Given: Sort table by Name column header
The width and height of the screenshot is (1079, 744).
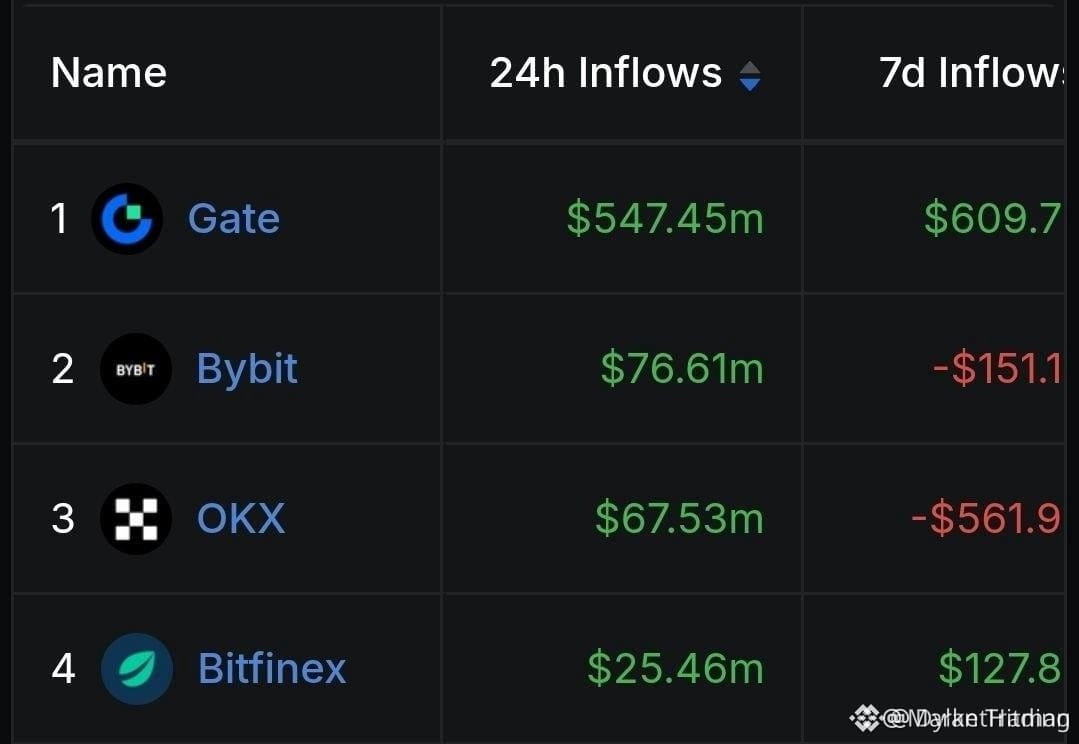Looking at the screenshot, I should (x=109, y=72).
